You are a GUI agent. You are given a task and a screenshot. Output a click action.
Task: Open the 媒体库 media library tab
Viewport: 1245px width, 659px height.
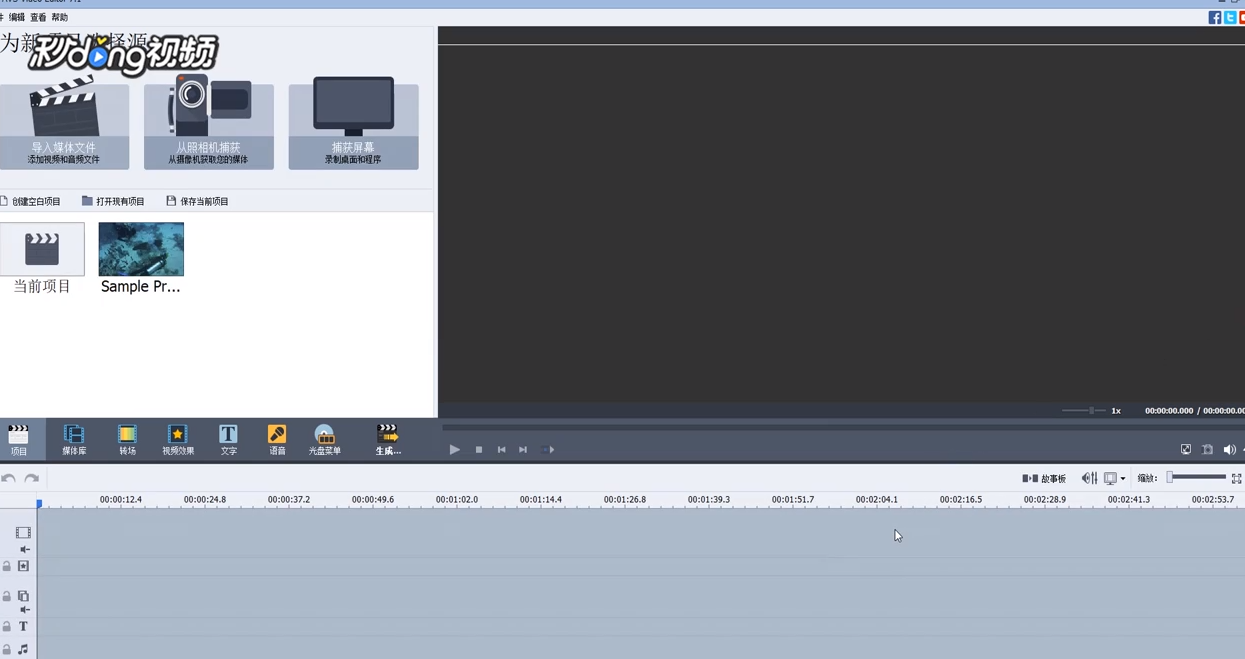pyautogui.click(x=74, y=439)
